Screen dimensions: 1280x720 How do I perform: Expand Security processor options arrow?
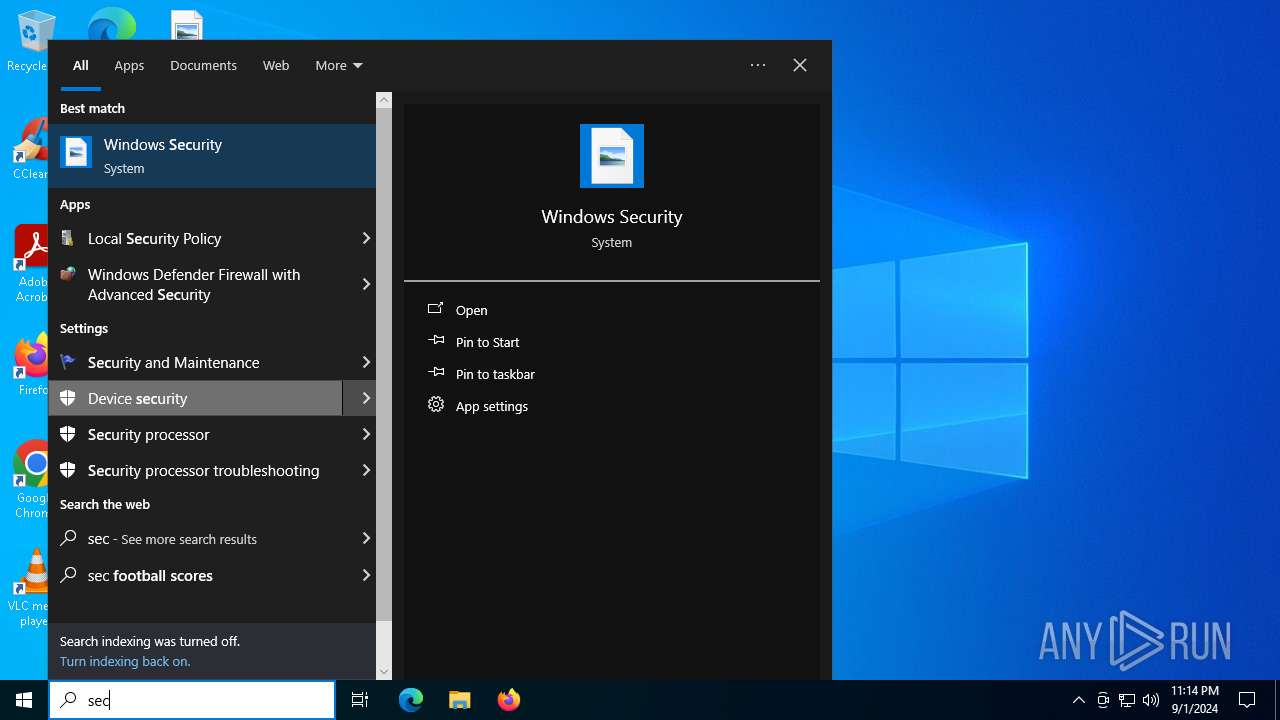pos(366,434)
